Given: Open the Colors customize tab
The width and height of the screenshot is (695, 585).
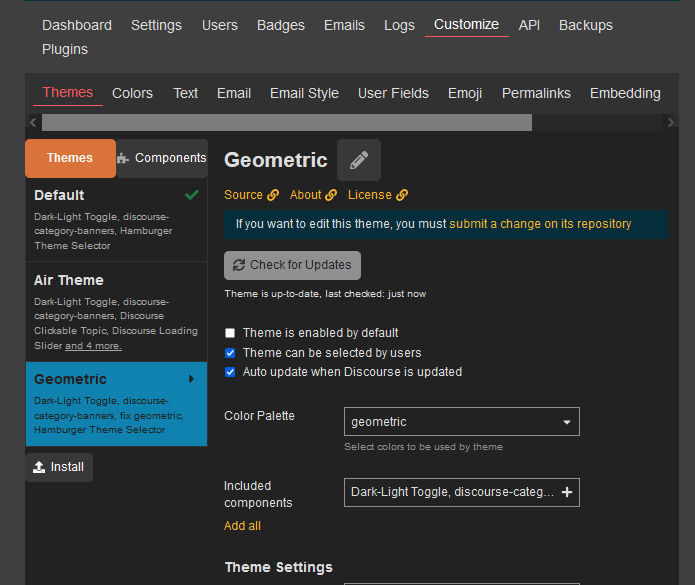Looking at the screenshot, I should (x=132, y=93).
